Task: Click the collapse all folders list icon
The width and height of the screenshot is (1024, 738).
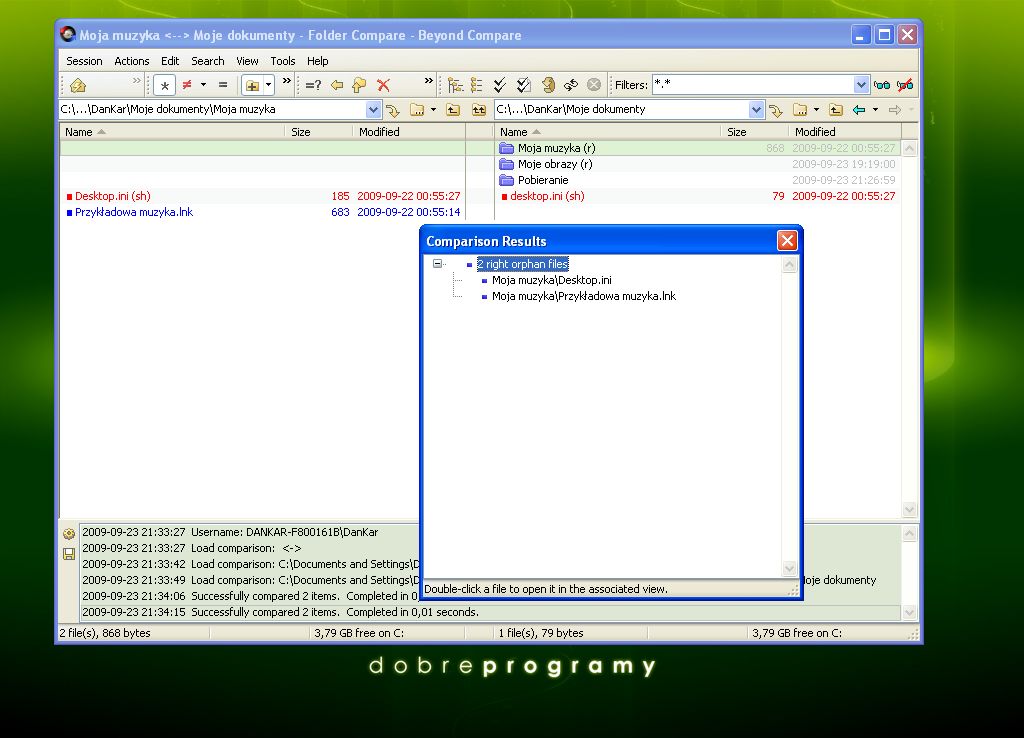Action: coord(477,85)
